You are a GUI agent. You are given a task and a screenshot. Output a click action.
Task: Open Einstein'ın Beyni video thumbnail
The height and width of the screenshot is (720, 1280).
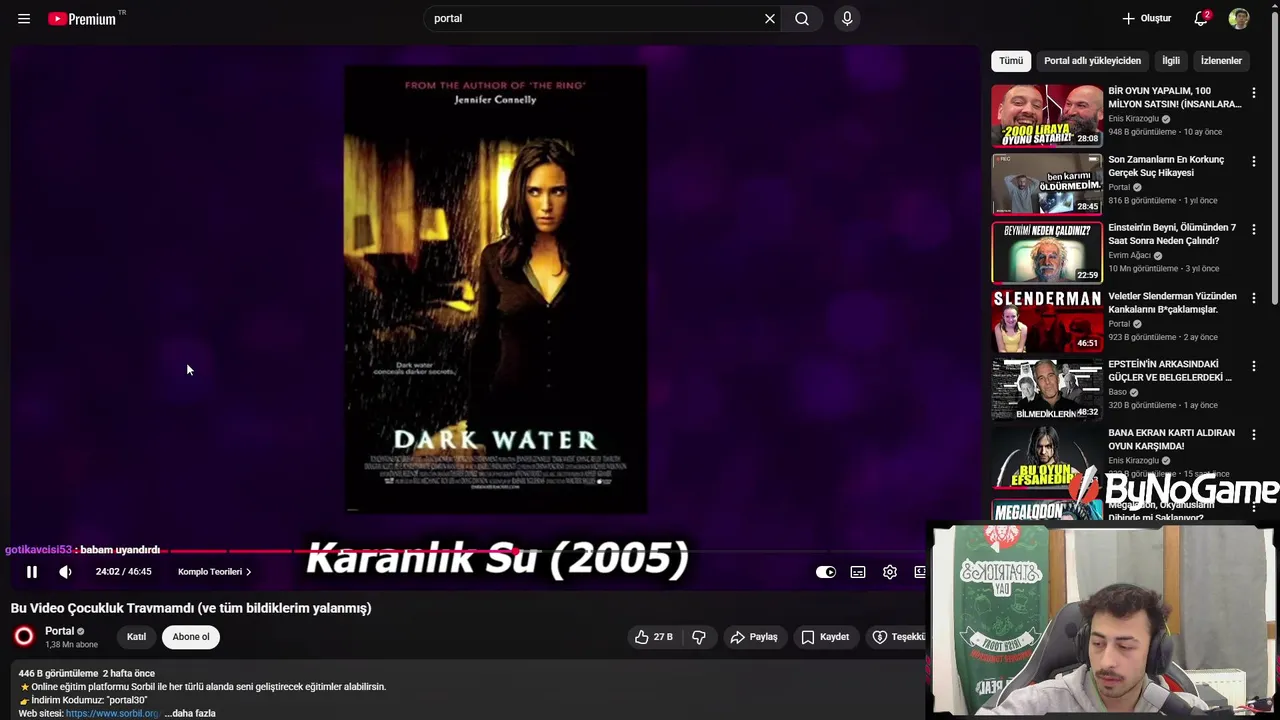[1047, 253]
